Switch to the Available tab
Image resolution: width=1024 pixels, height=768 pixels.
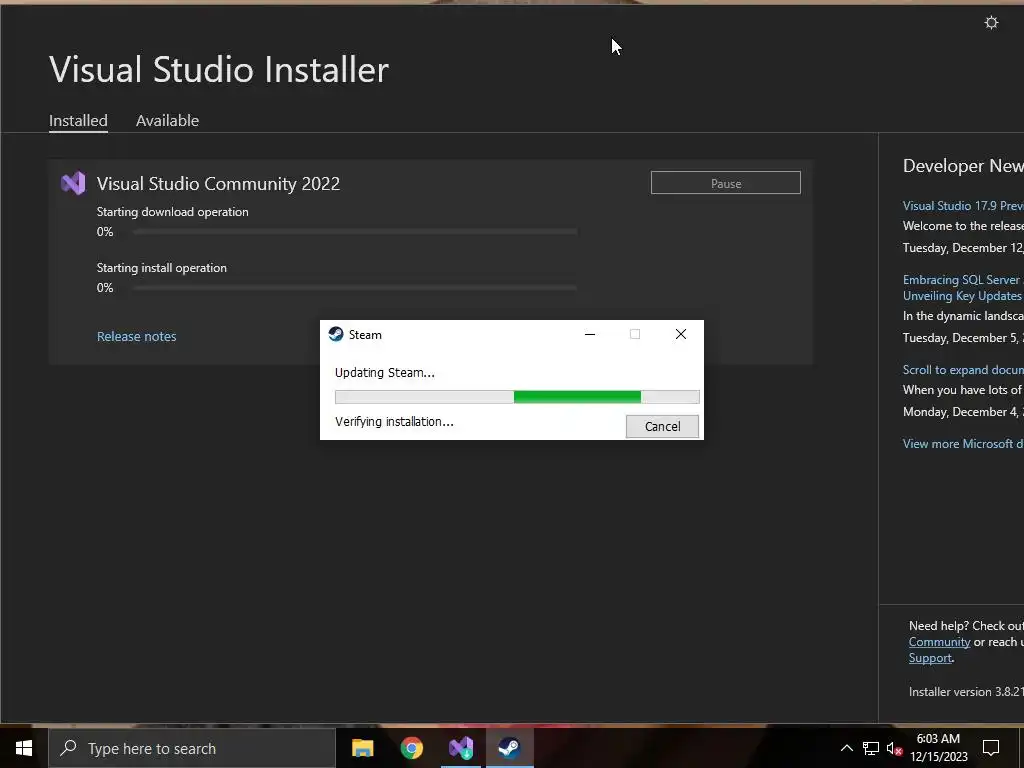pos(167,121)
